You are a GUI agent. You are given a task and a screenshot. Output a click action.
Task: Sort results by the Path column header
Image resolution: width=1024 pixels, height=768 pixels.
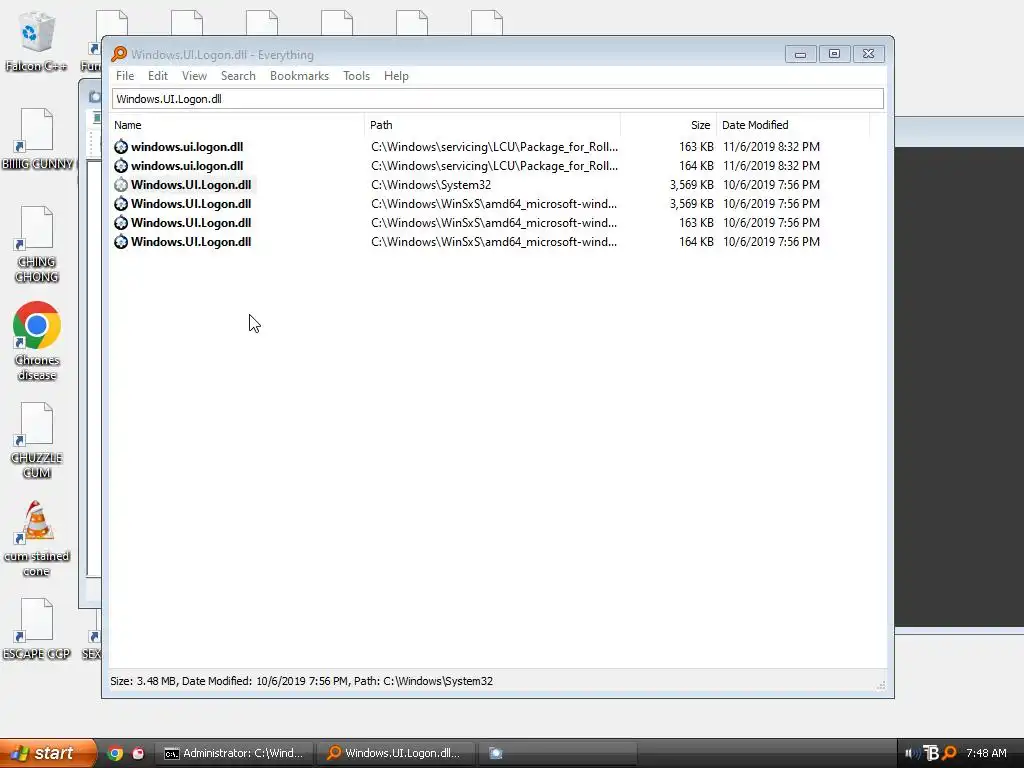pos(492,125)
